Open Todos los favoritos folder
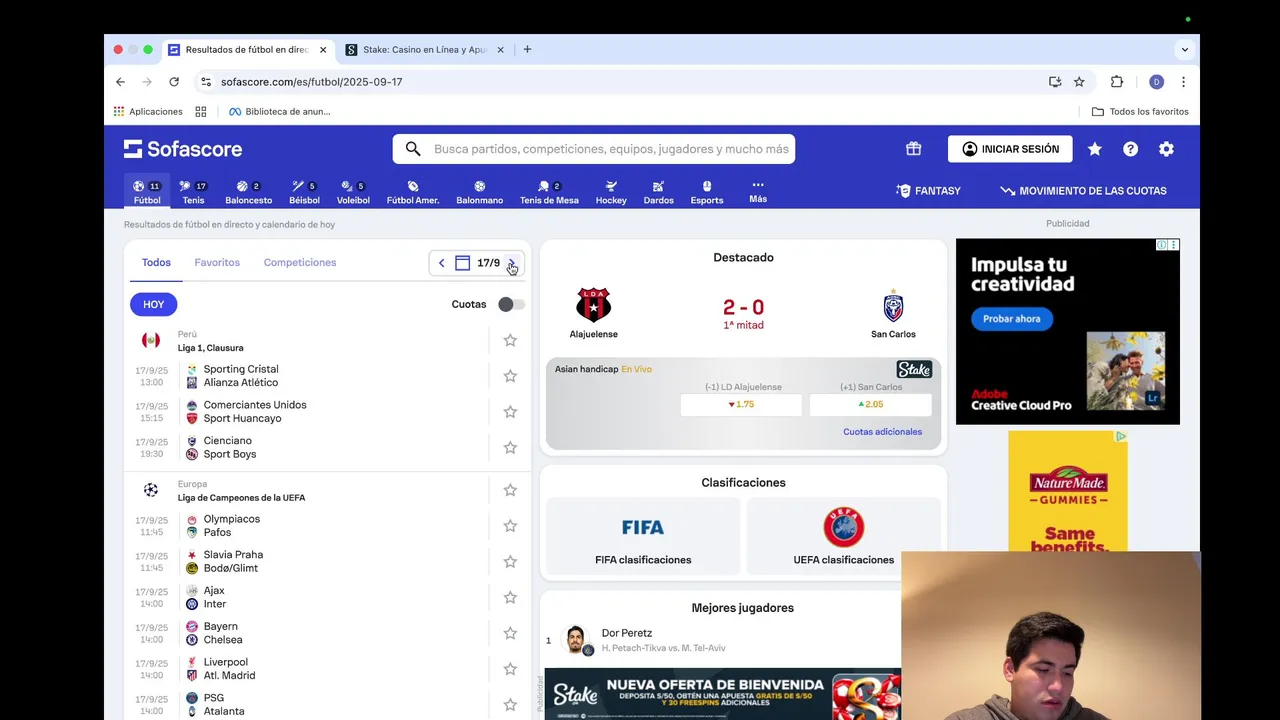This screenshot has height=720, width=1280. [x=1140, y=112]
